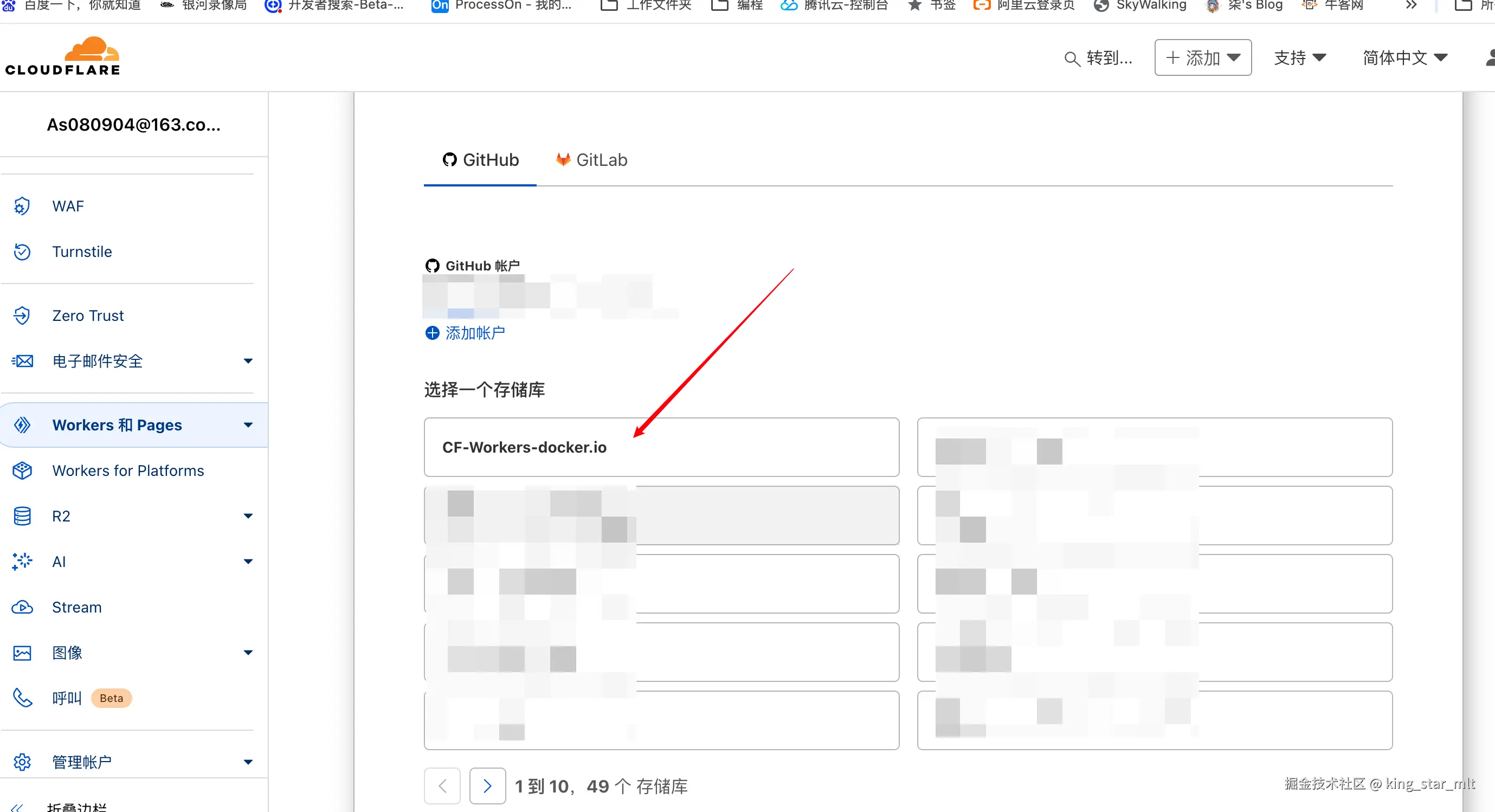The height and width of the screenshot is (812, 1495).
Task: Click the 管理帐户 gear icon
Action: [x=22, y=762]
